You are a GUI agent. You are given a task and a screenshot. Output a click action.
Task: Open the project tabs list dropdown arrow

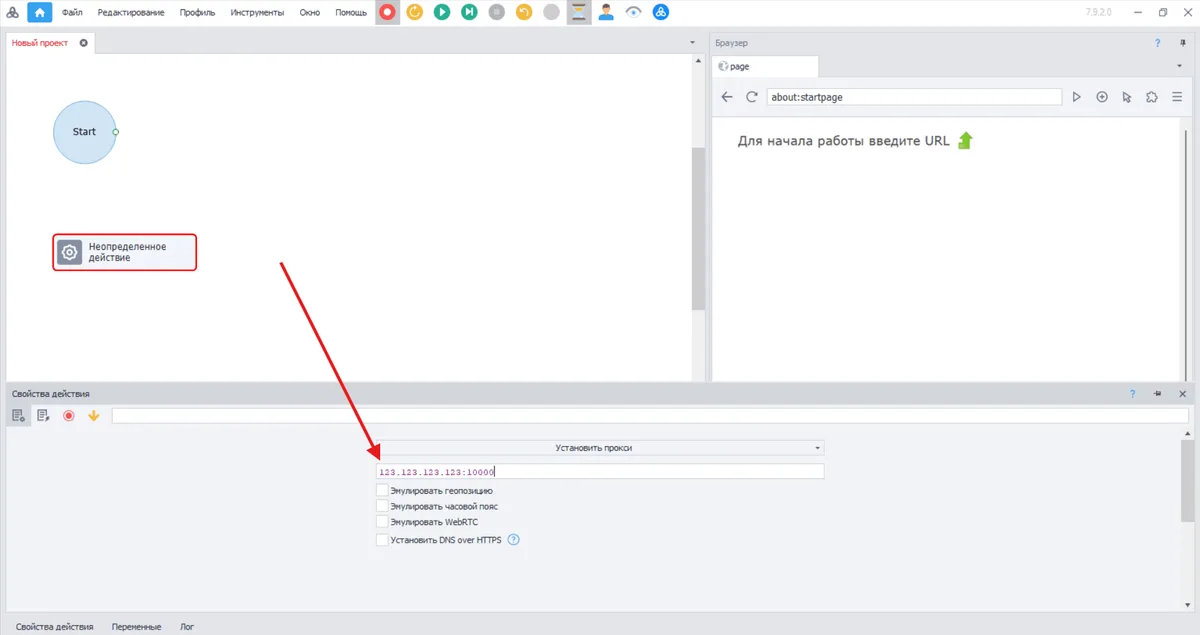pos(693,43)
